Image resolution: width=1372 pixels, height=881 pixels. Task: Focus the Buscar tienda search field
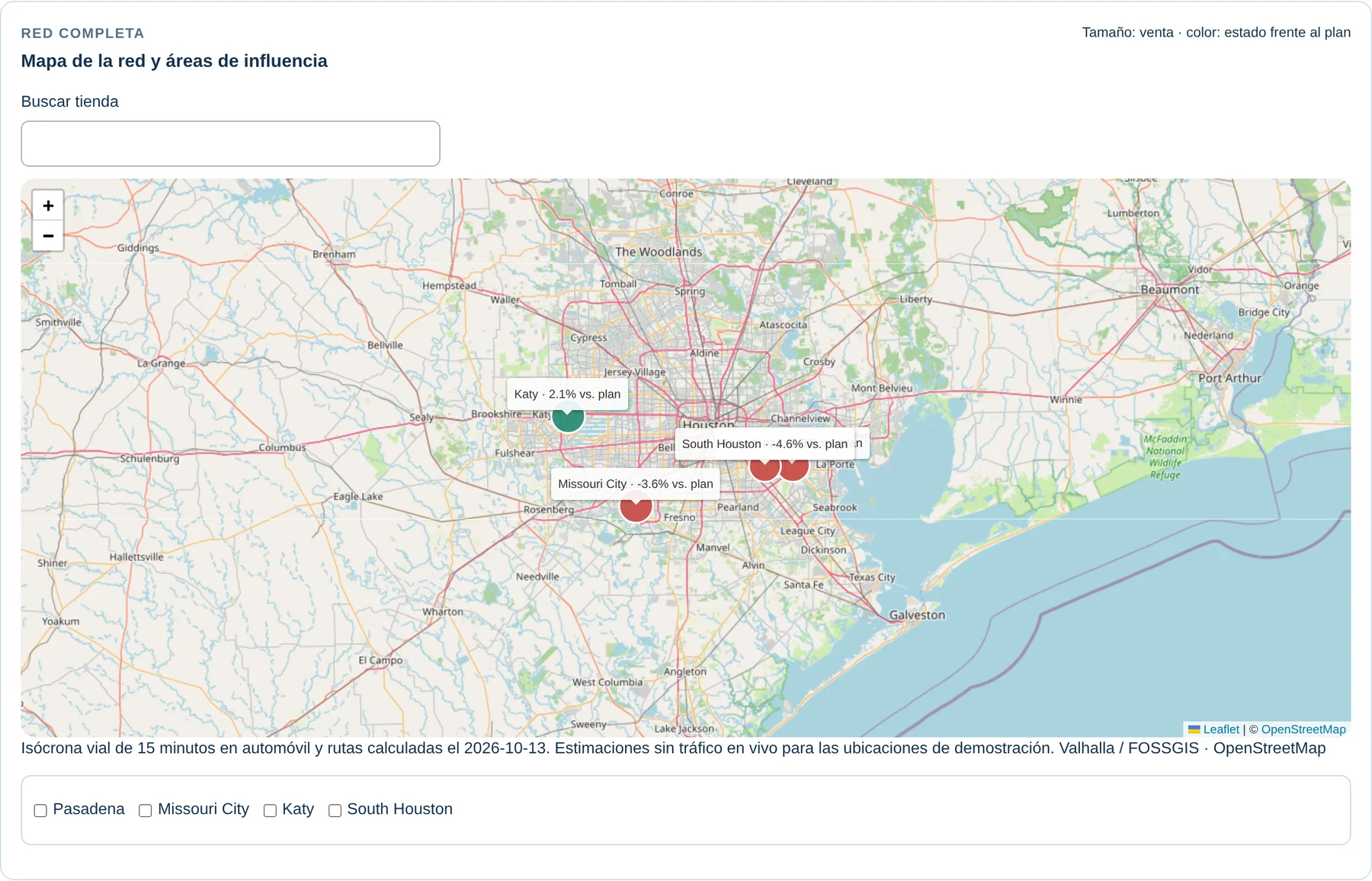(x=230, y=143)
